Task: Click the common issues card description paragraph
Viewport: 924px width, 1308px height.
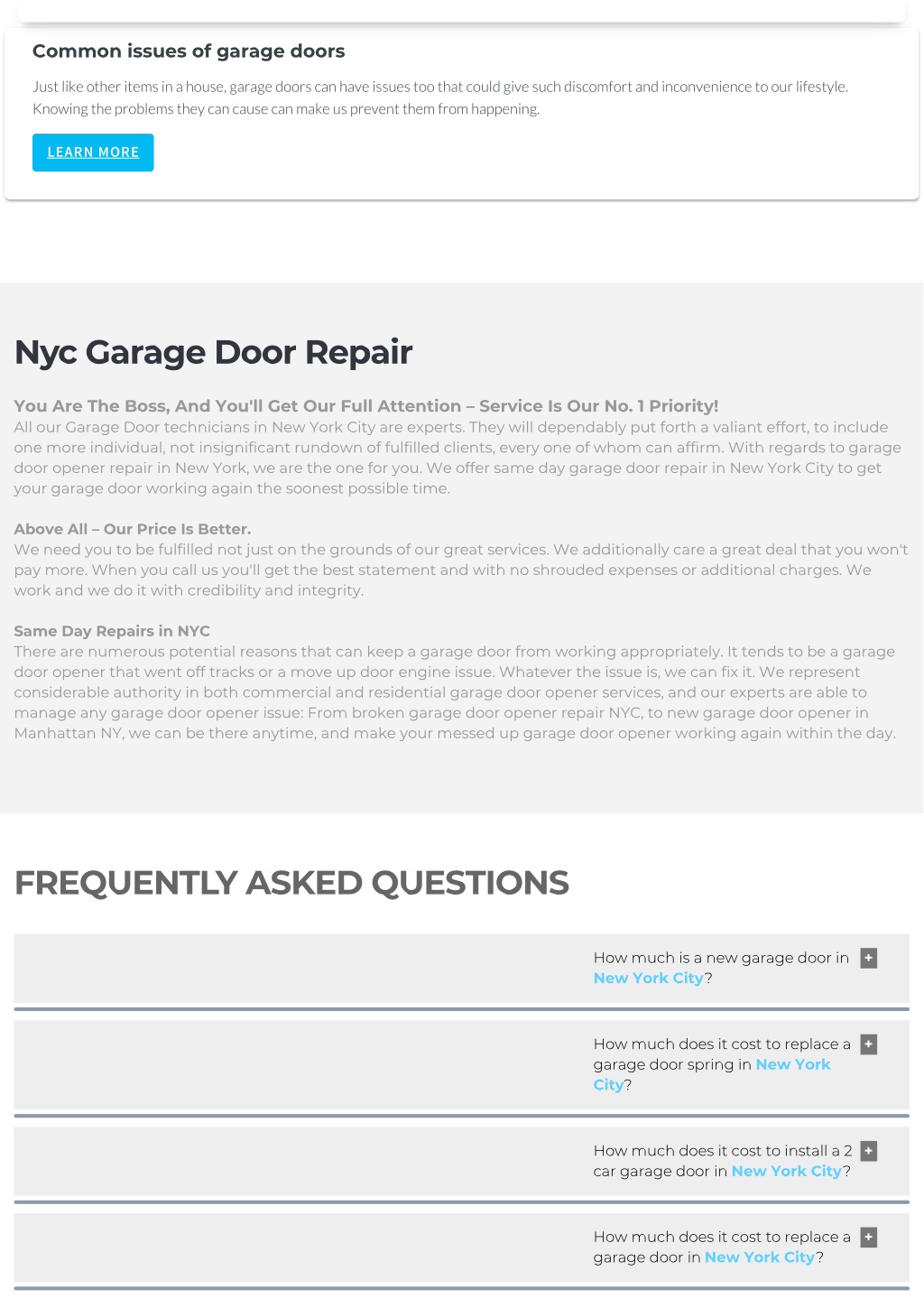Action: (x=440, y=98)
